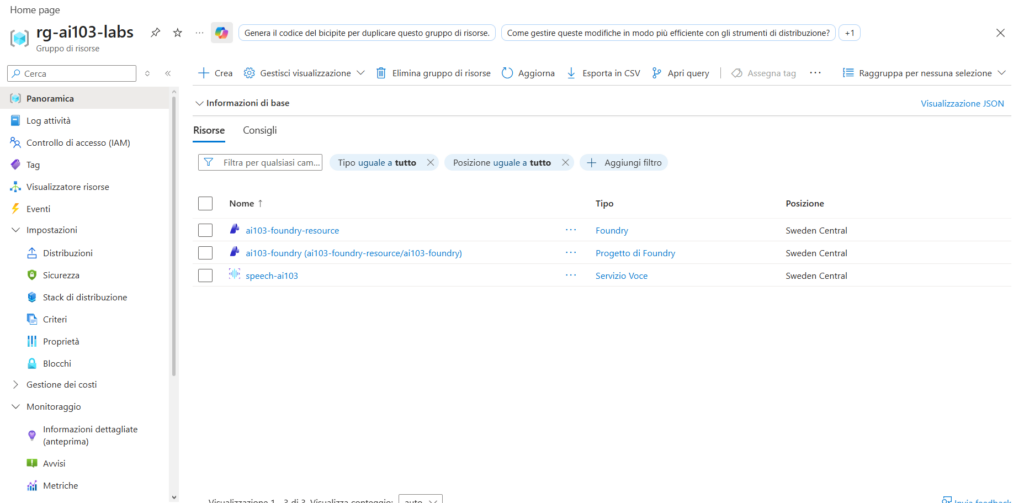Click Aggiungi filtro button

[x=624, y=163]
